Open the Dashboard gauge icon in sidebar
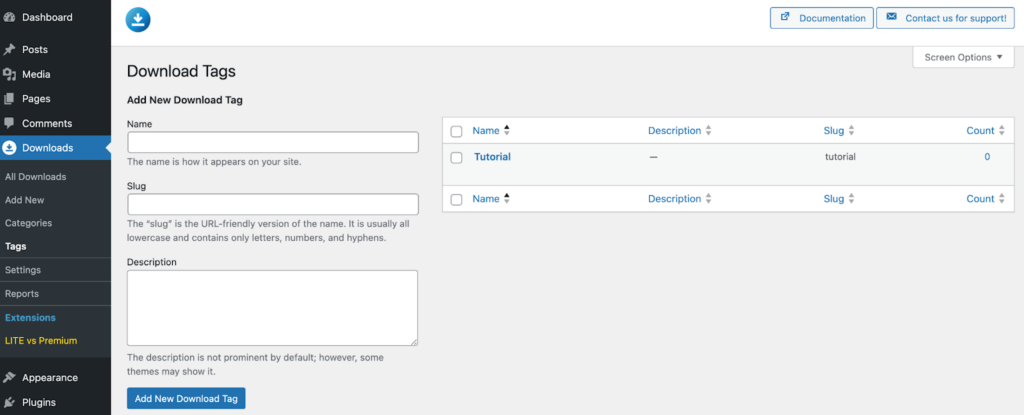 9,18
